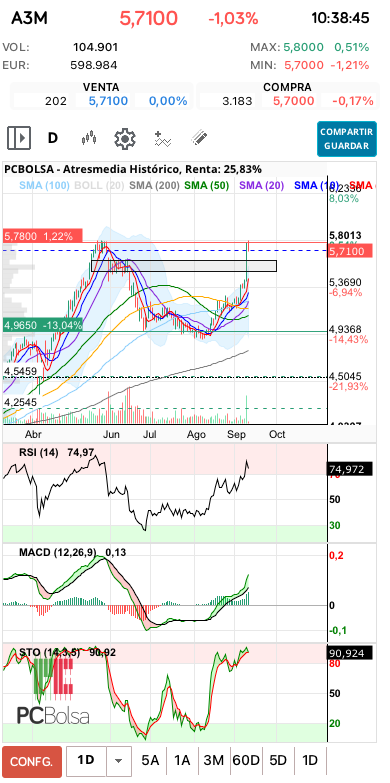
Task: Click the VENTA volume 202
Action: 55,101
